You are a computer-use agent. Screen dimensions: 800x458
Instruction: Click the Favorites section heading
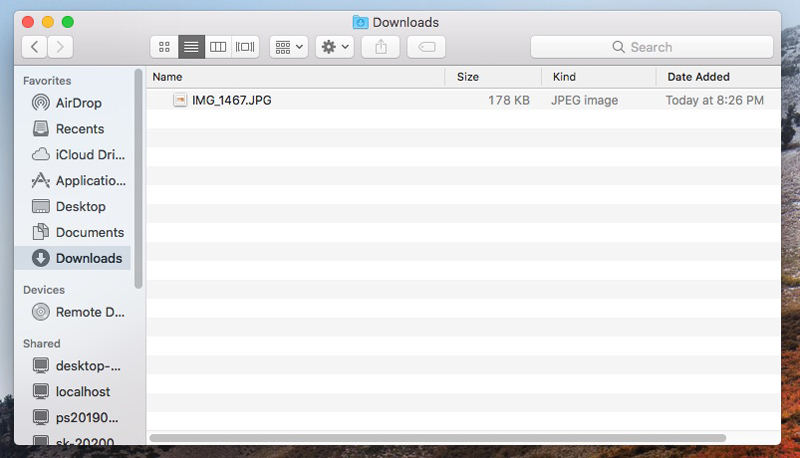click(x=47, y=81)
